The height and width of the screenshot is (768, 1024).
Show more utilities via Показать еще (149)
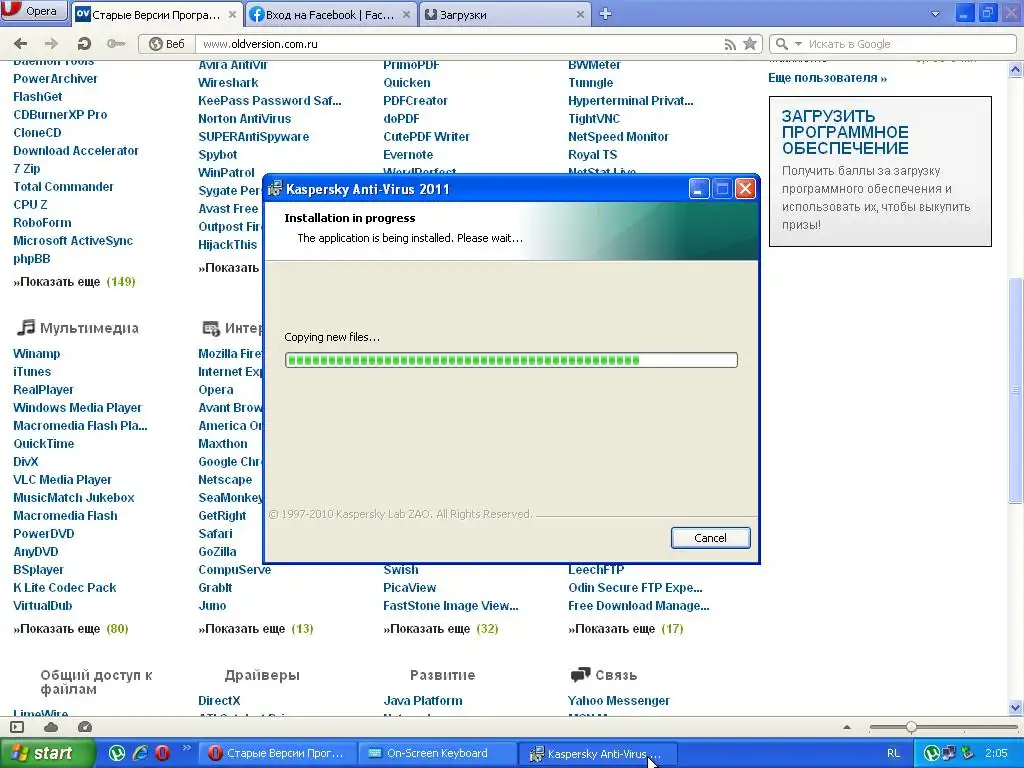point(74,281)
